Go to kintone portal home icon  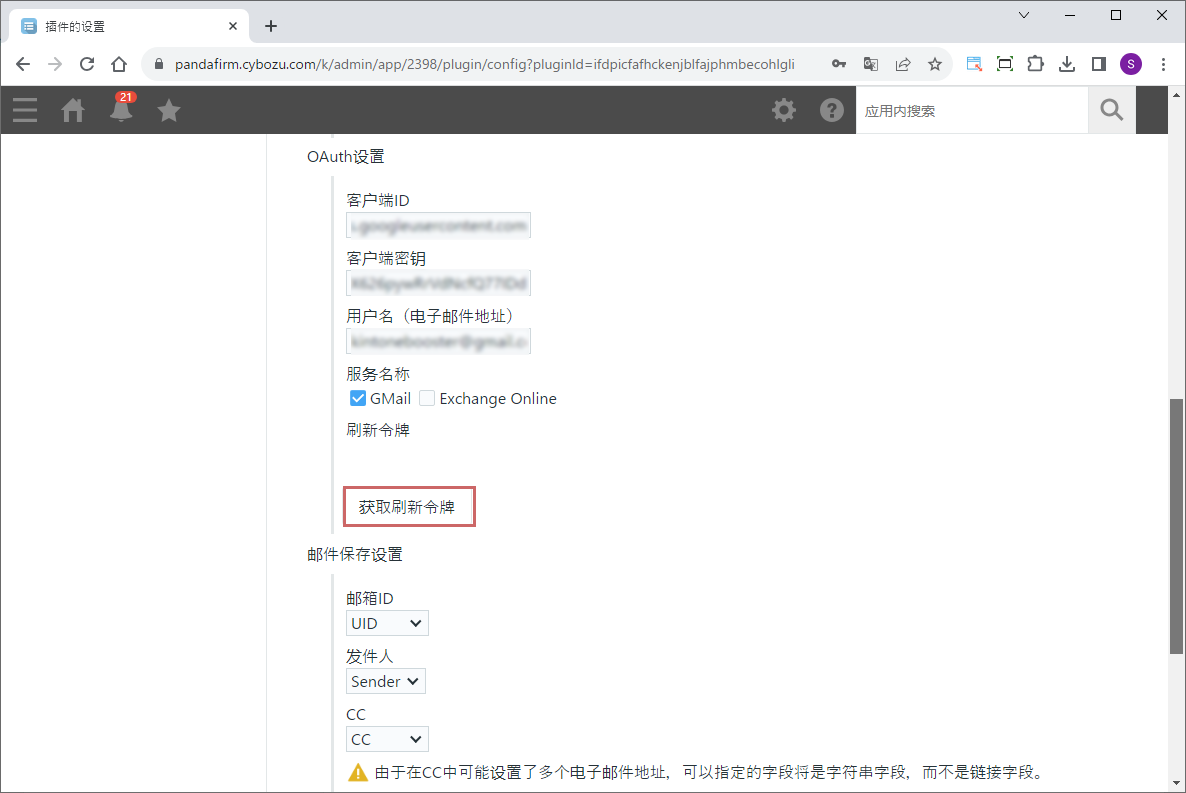pos(73,110)
